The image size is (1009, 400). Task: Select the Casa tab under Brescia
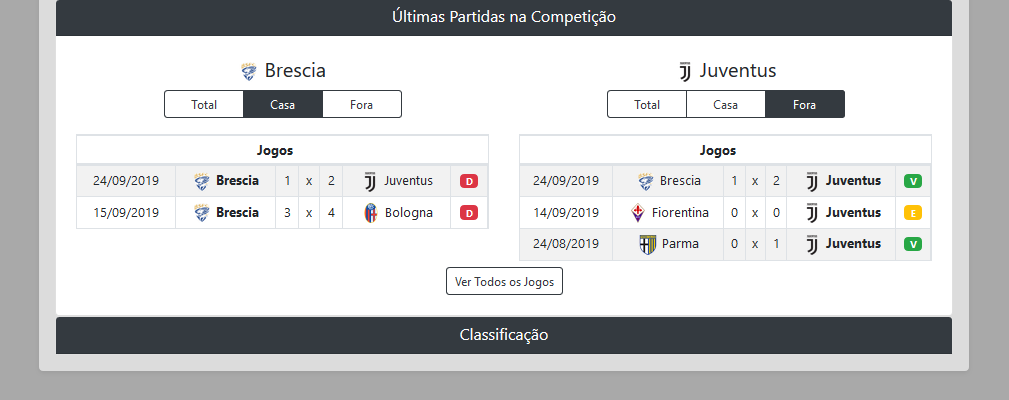(x=283, y=104)
